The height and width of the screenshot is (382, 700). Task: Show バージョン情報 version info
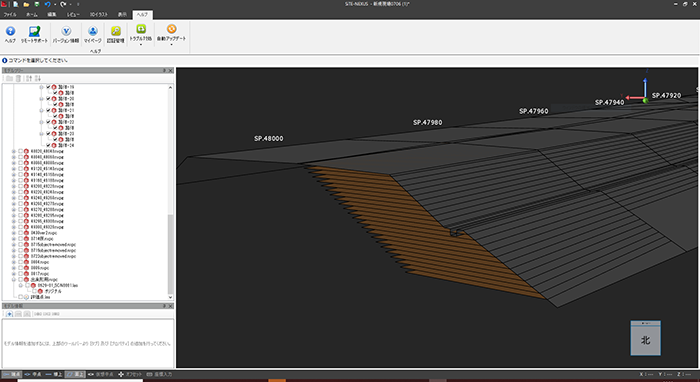click(x=66, y=31)
